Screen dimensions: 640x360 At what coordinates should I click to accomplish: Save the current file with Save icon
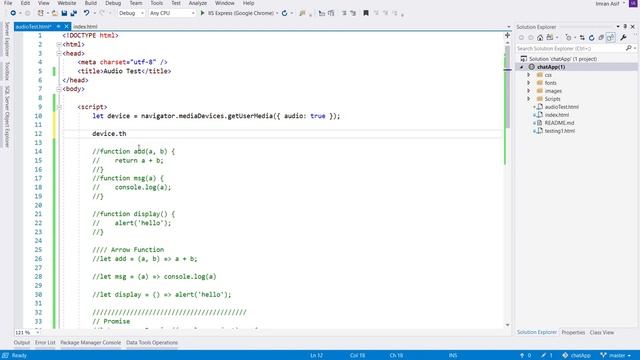pyautogui.click(x=64, y=13)
